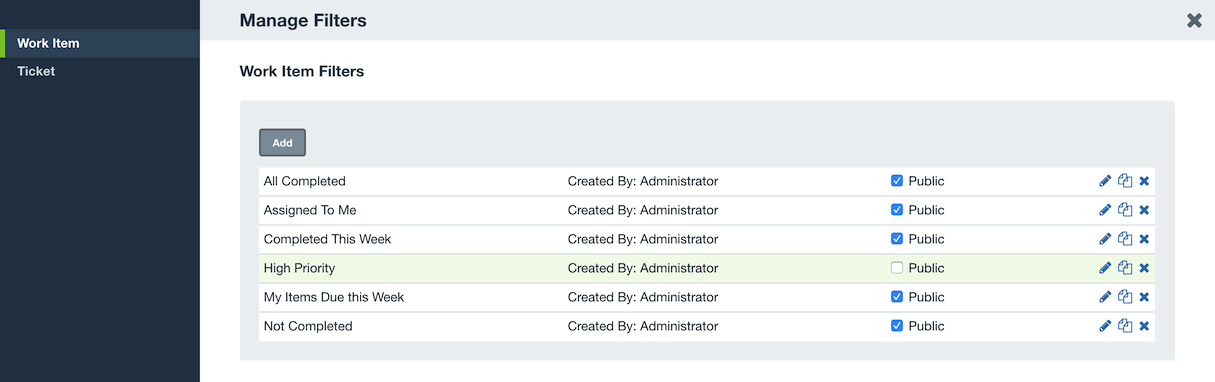
Task: Enable Public checkbox for High Priority
Action: pyautogui.click(x=897, y=268)
